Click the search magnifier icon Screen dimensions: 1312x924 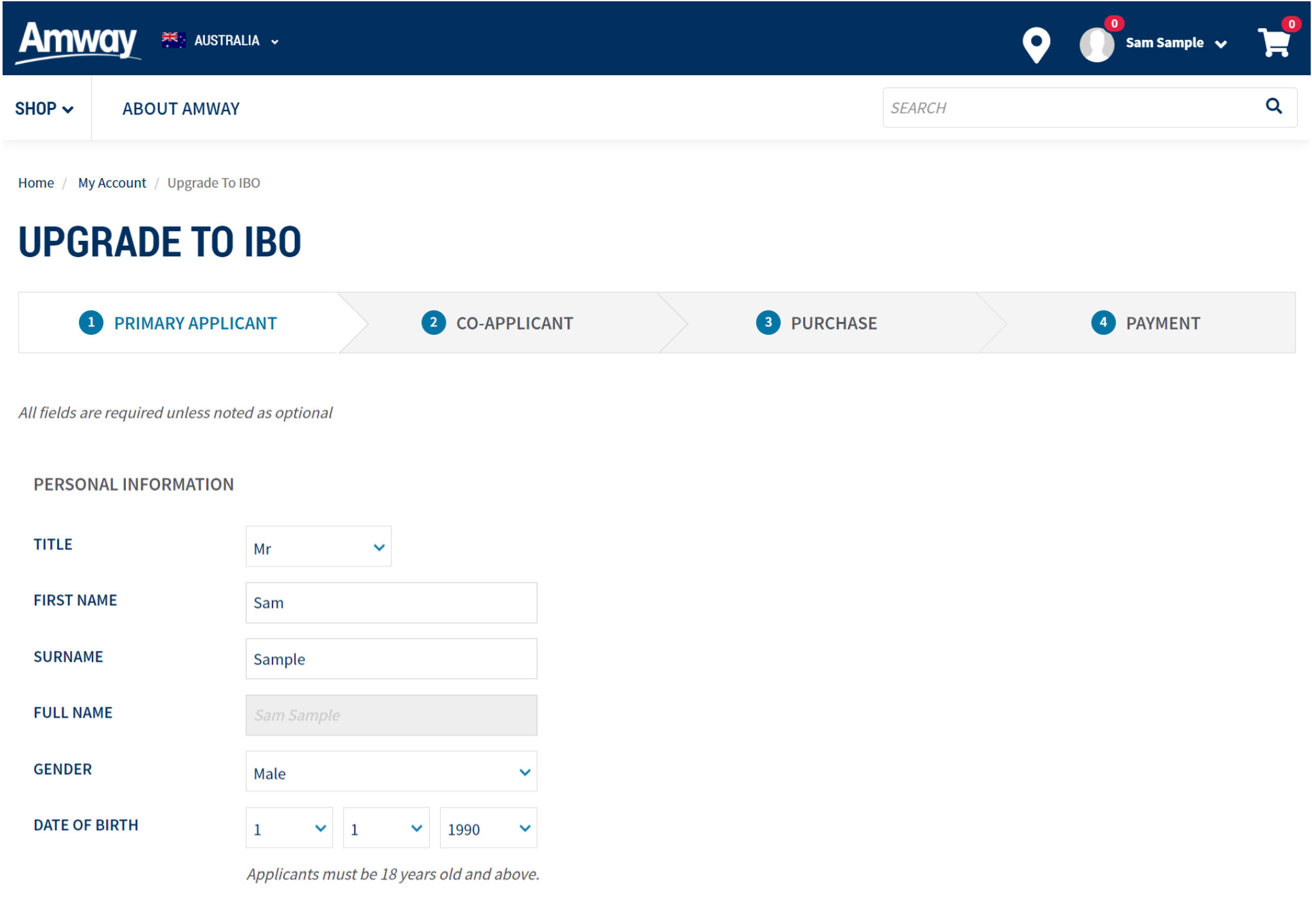pos(1273,106)
